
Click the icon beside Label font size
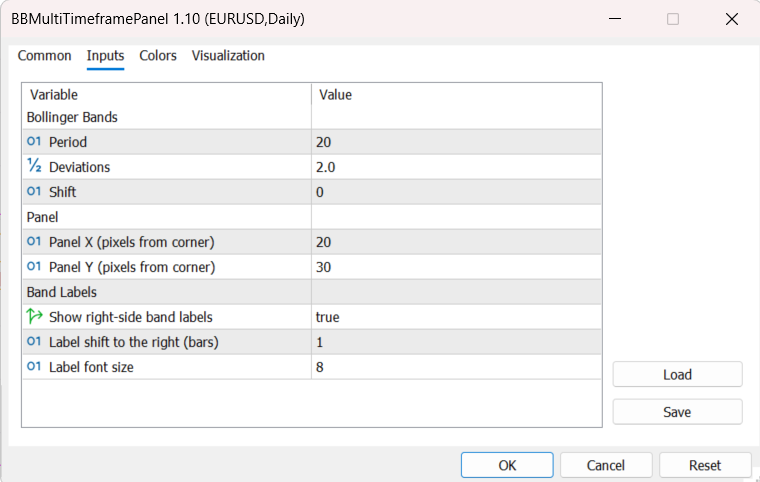pos(34,367)
